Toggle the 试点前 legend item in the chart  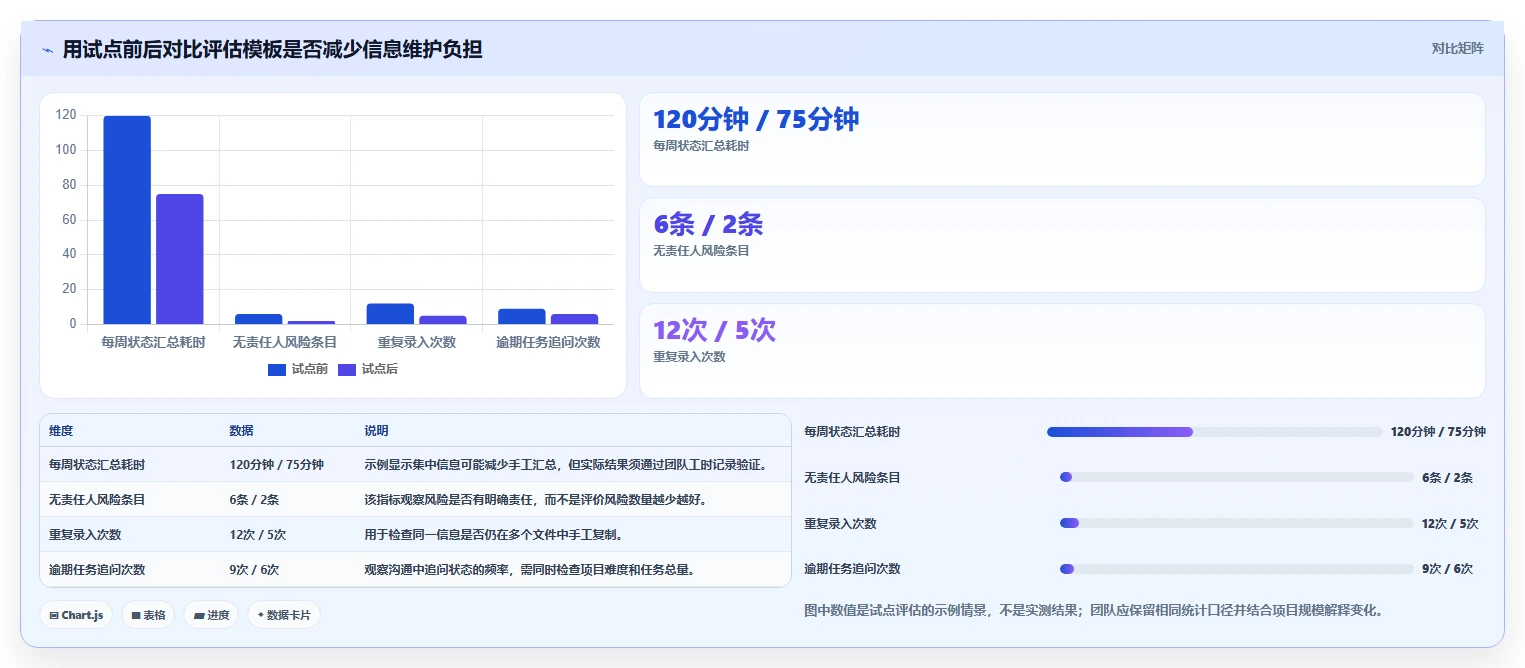pyautogui.click(x=298, y=369)
